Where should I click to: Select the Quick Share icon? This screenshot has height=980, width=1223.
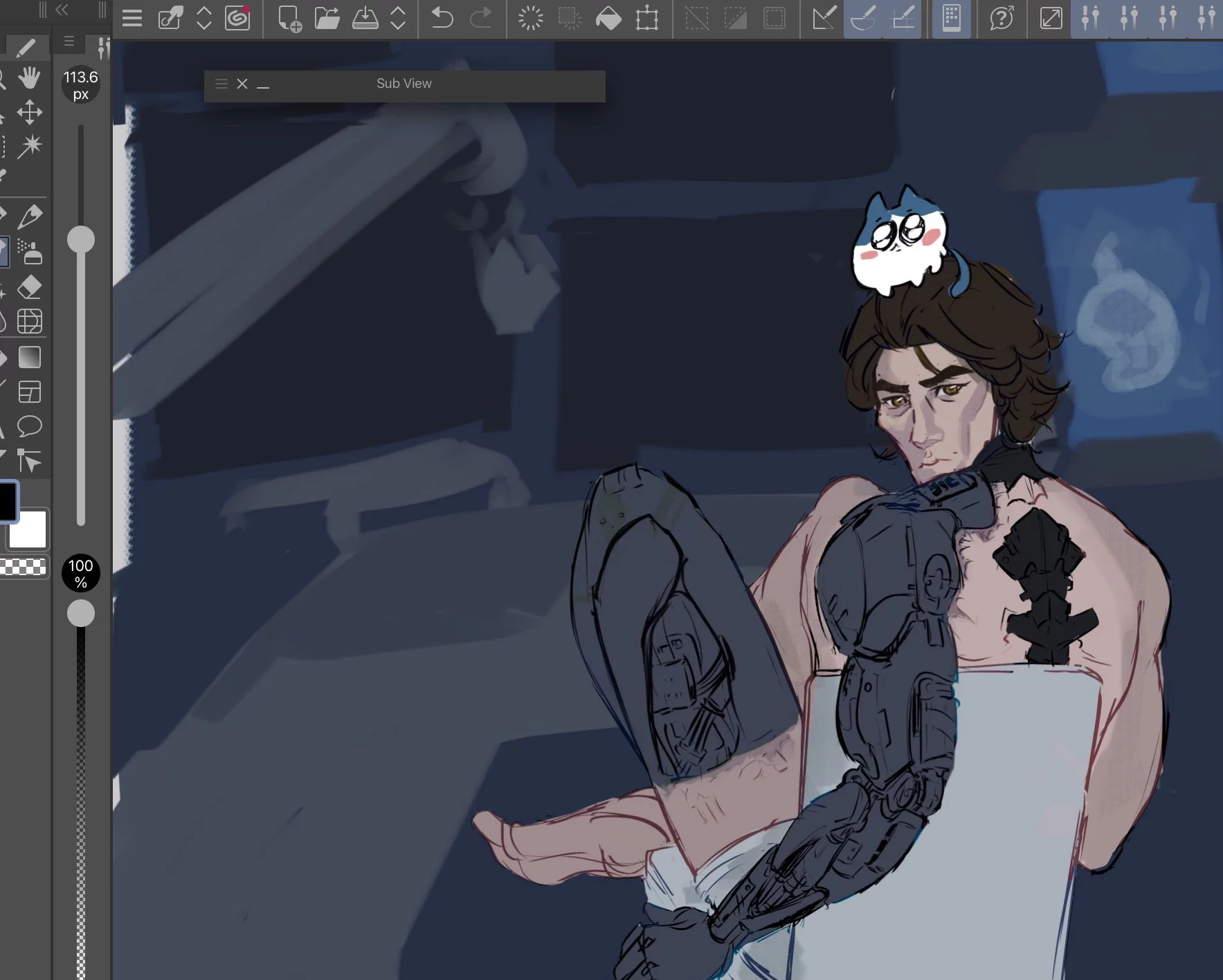point(170,18)
